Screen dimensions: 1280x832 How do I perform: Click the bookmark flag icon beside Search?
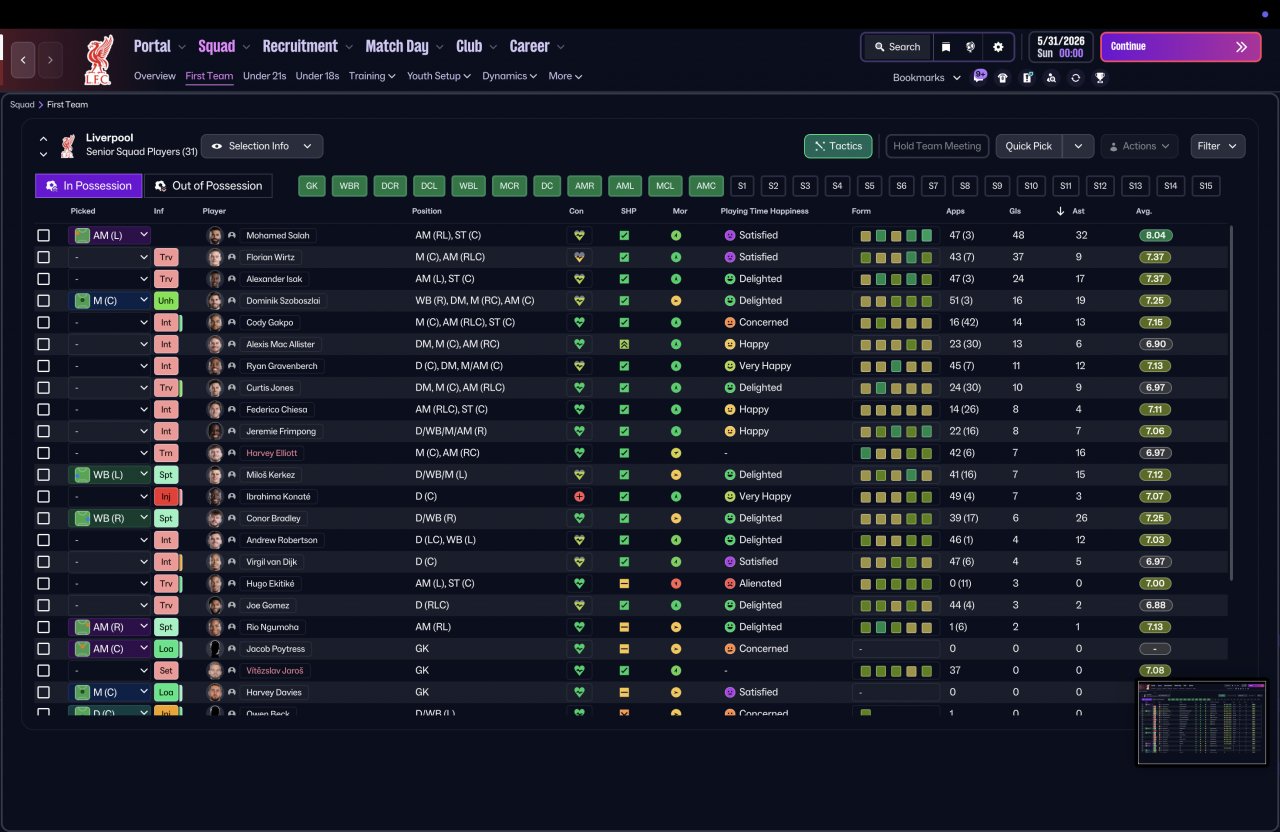pos(946,47)
